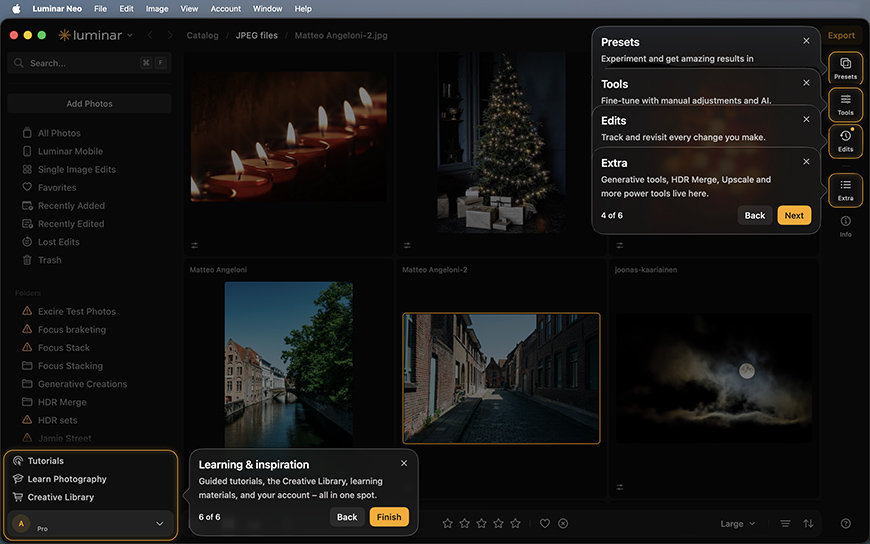Close the Presets tooltip

[x=806, y=41]
